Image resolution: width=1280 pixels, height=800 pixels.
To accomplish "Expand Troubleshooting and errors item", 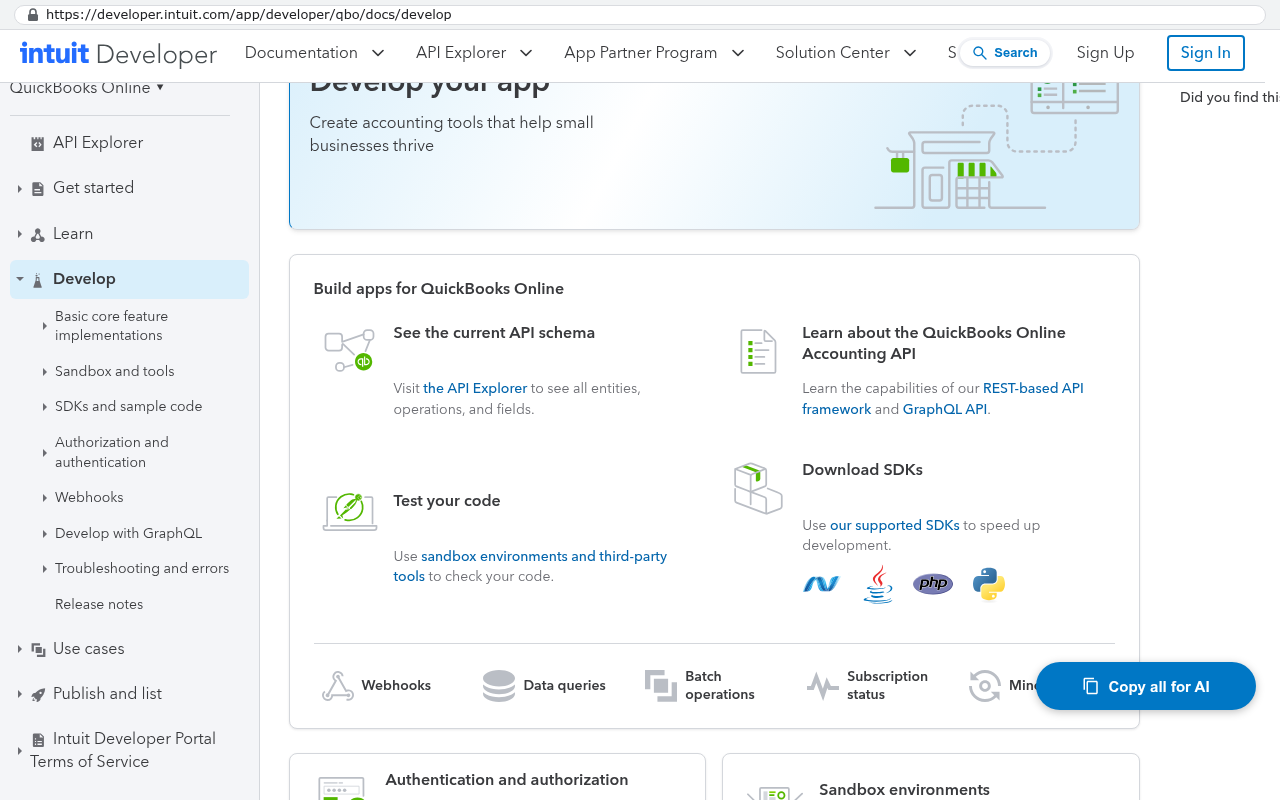I will pyautogui.click(x=45, y=569).
